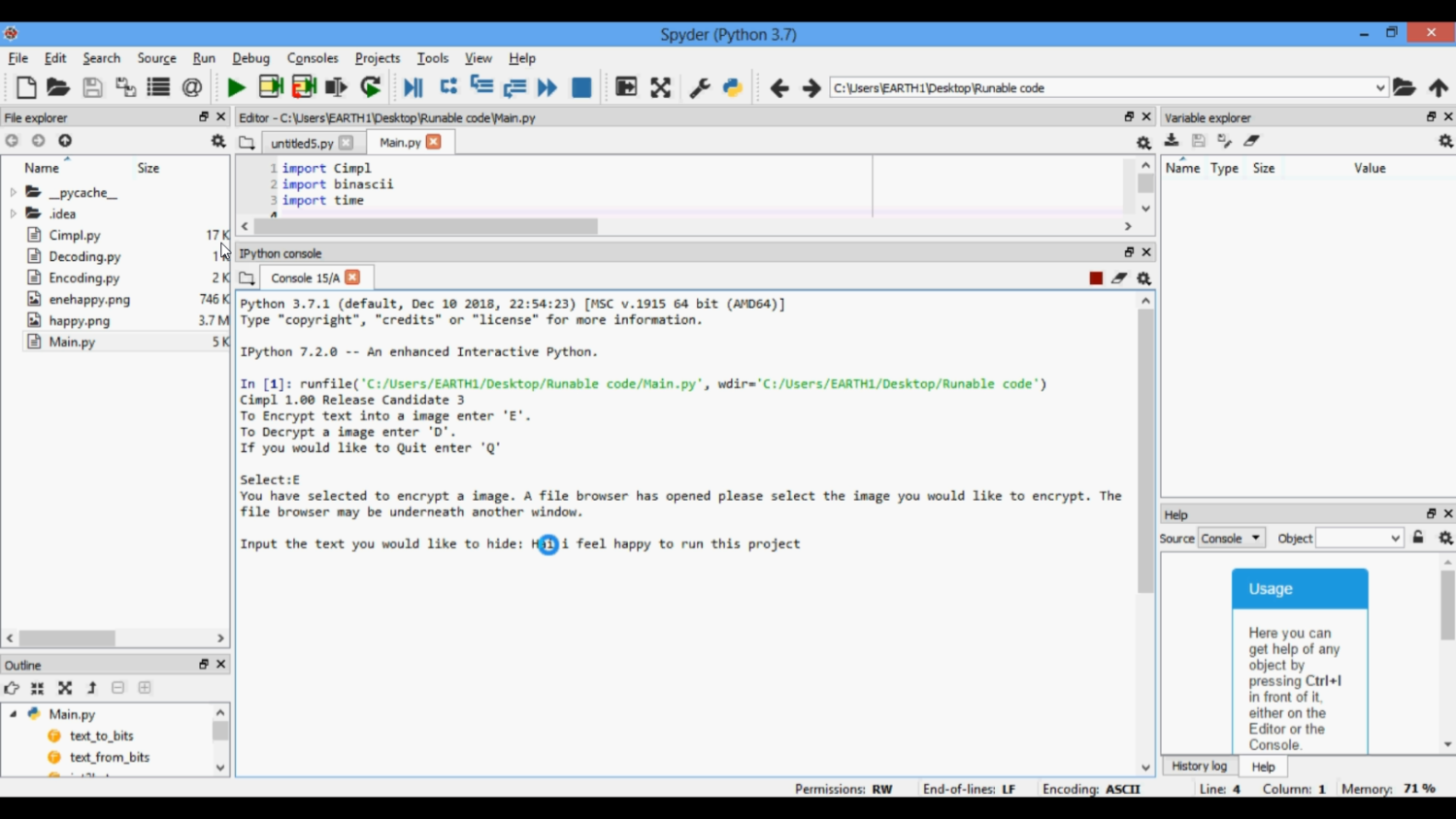Viewport: 1456px width, 819px height.
Task: Stop the running console kernel
Action: 1096,278
